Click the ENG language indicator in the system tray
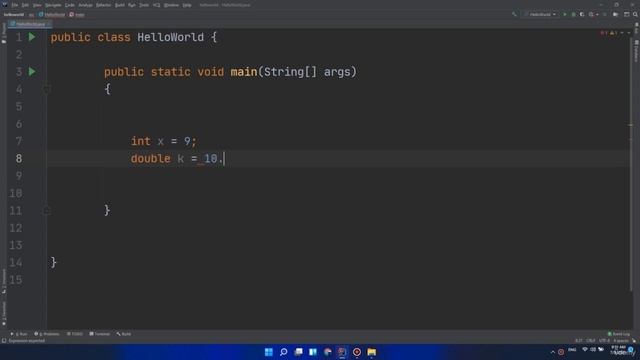Image resolution: width=640 pixels, height=360 pixels. tap(572, 350)
